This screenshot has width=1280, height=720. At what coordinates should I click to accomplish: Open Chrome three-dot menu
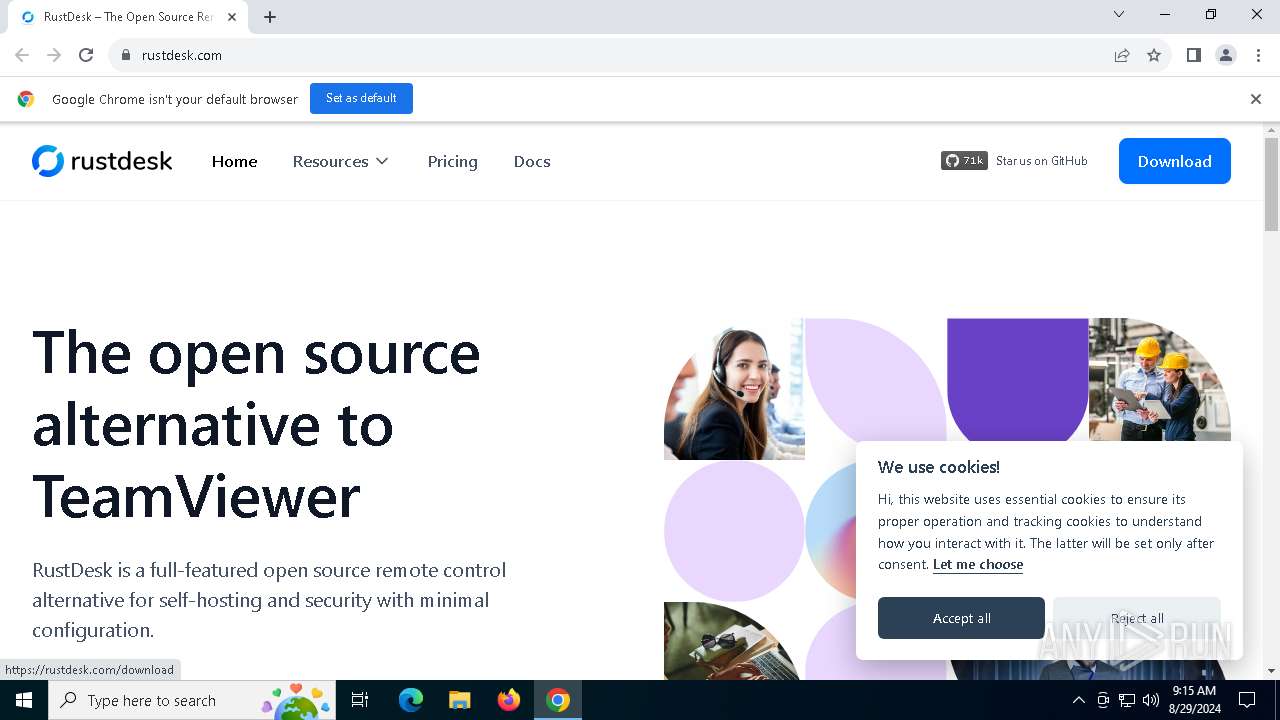pos(1258,55)
